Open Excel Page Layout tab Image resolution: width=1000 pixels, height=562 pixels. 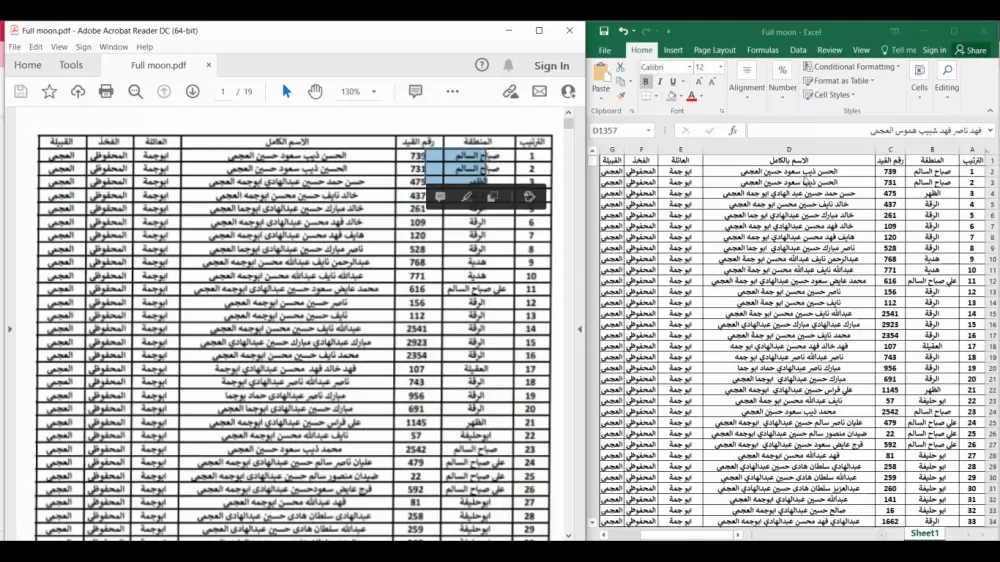pyautogui.click(x=714, y=50)
